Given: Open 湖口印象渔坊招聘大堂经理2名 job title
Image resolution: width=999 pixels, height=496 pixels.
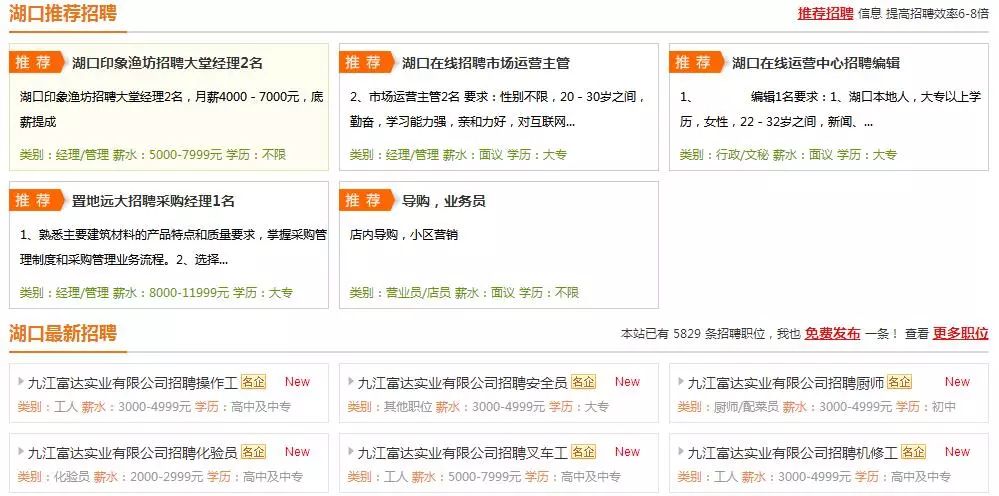Looking at the screenshot, I should point(168,63).
